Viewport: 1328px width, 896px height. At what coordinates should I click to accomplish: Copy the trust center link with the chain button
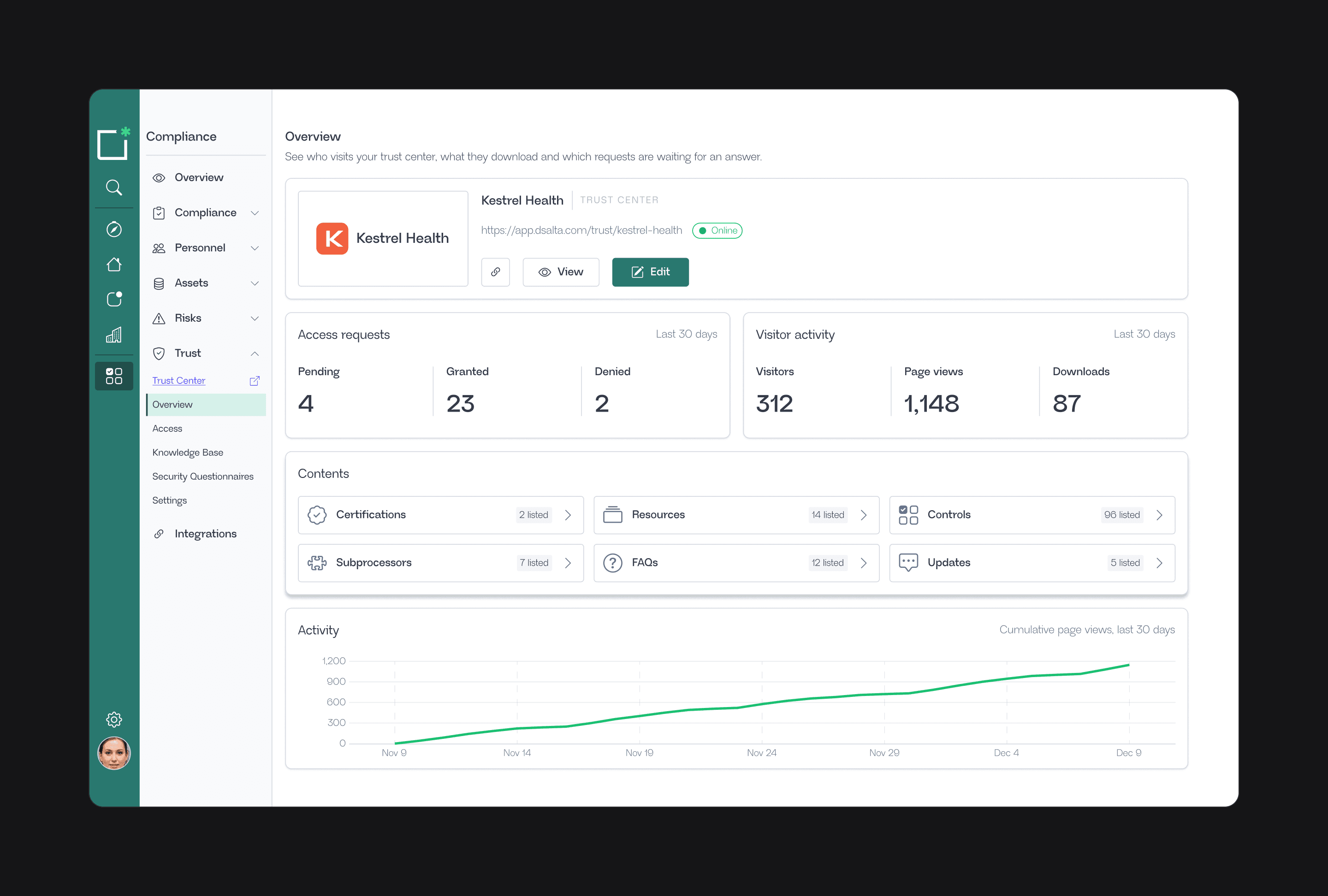[x=495, y=272]
